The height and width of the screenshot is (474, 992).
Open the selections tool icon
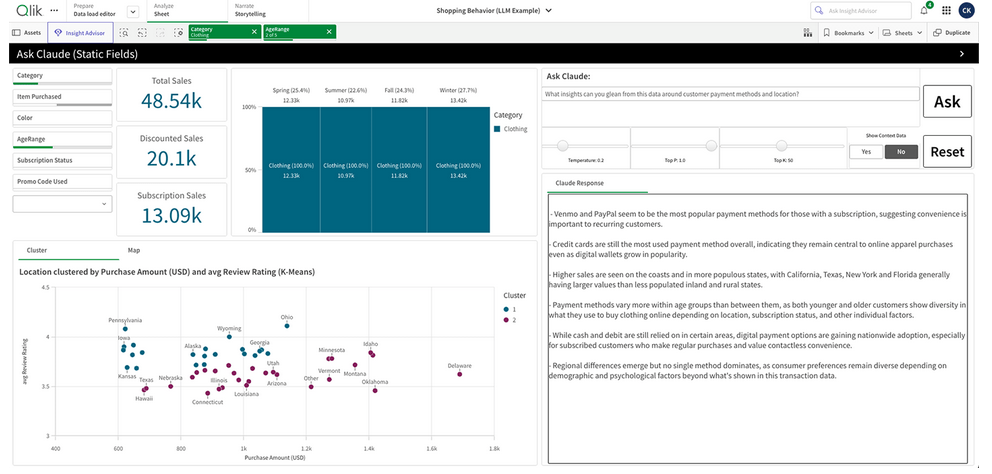[x=177, y=33]
